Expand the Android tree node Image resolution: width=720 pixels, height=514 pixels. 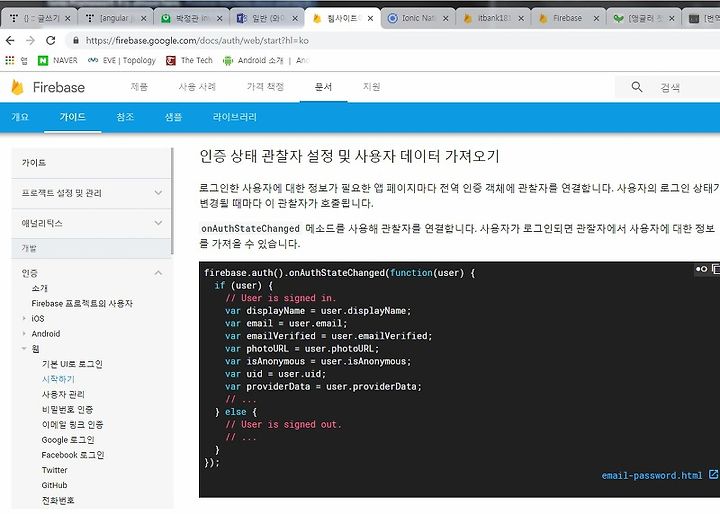24,333
